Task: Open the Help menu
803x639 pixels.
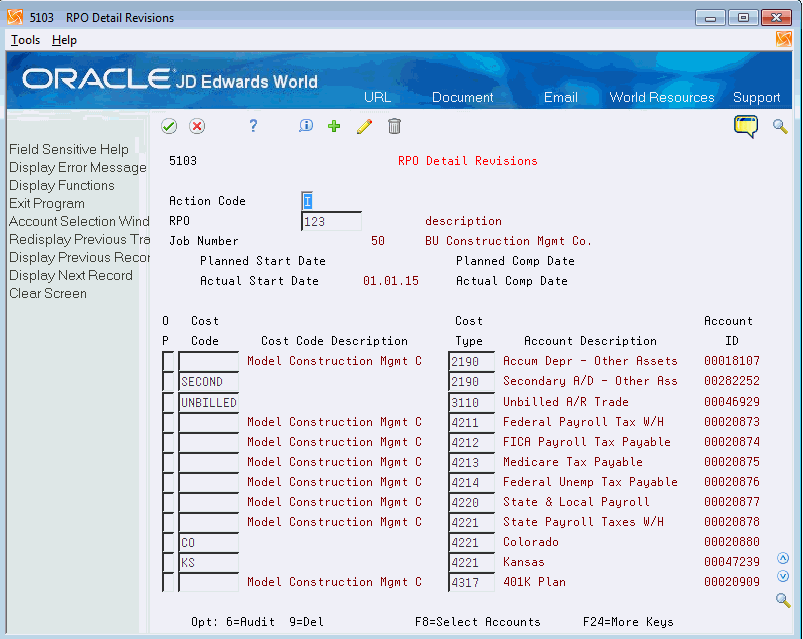Action: coord(64,40)
